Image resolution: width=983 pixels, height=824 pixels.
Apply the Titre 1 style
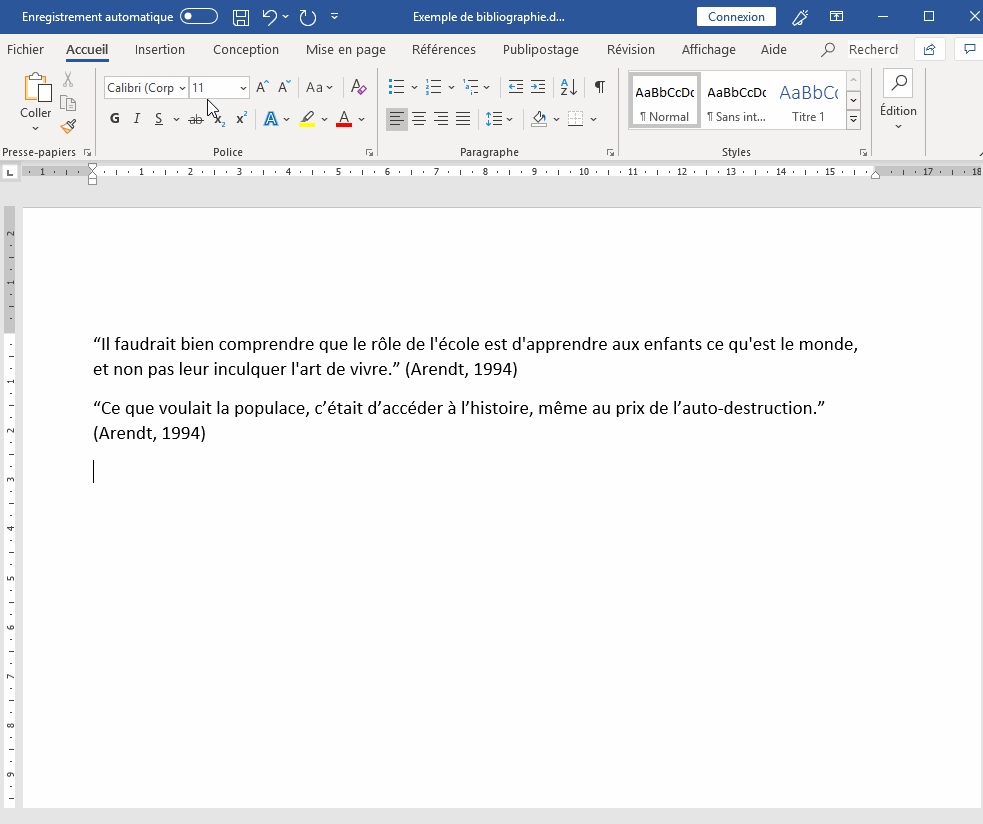(808, 101)
